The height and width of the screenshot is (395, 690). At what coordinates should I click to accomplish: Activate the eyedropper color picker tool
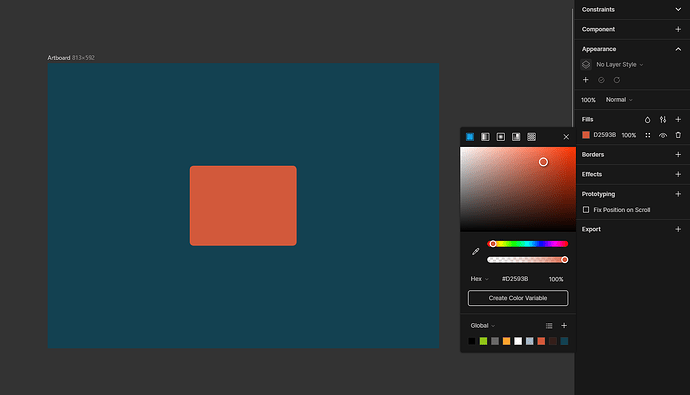pos(476,252)
